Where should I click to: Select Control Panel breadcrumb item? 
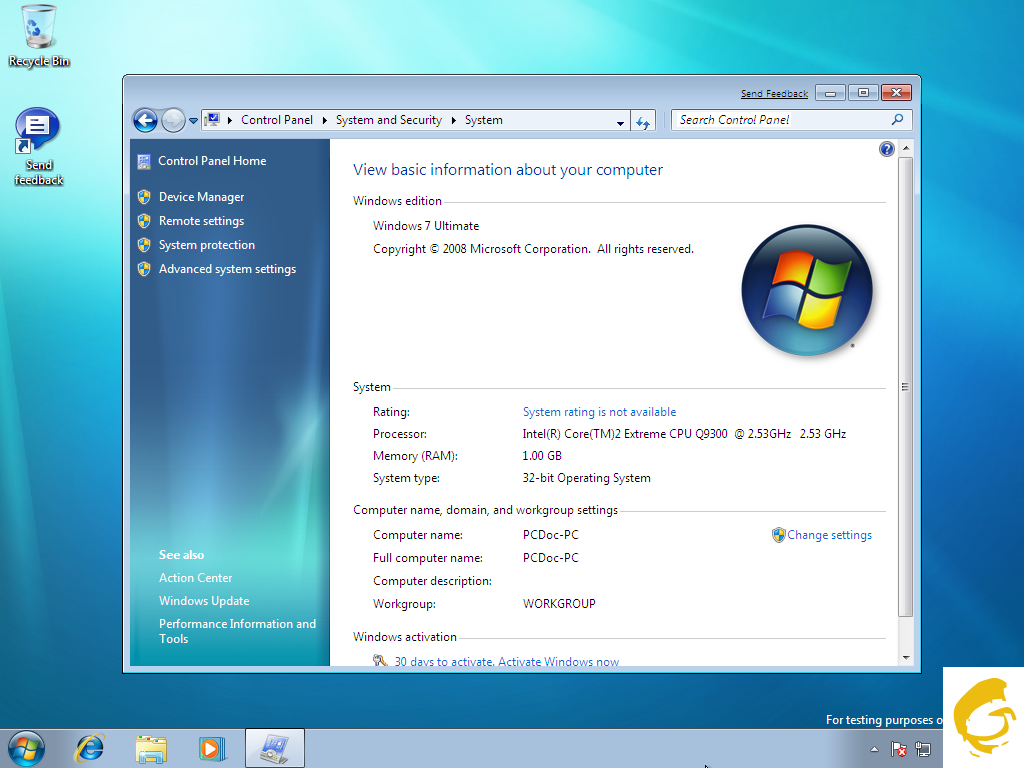coord(277,120)
